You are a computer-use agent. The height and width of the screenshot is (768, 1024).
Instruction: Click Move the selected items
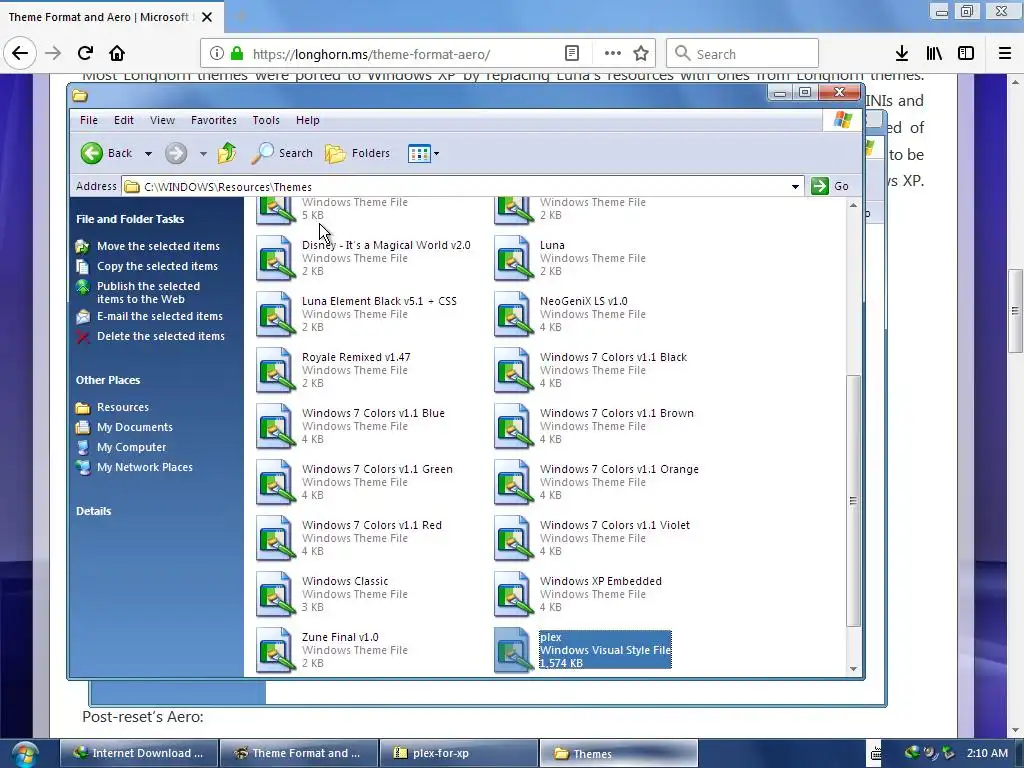(158, 246)
